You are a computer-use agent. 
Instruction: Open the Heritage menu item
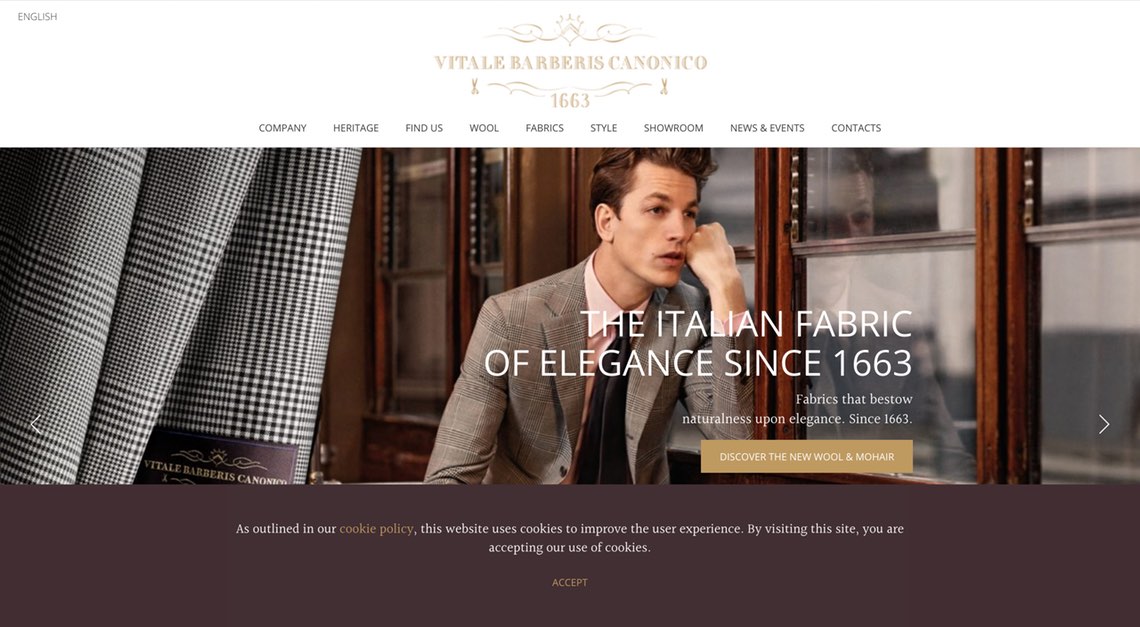356,127
